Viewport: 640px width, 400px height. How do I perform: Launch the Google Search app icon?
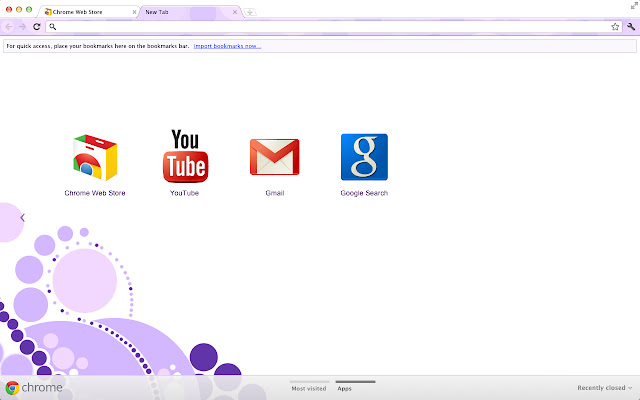coord(364,157)
